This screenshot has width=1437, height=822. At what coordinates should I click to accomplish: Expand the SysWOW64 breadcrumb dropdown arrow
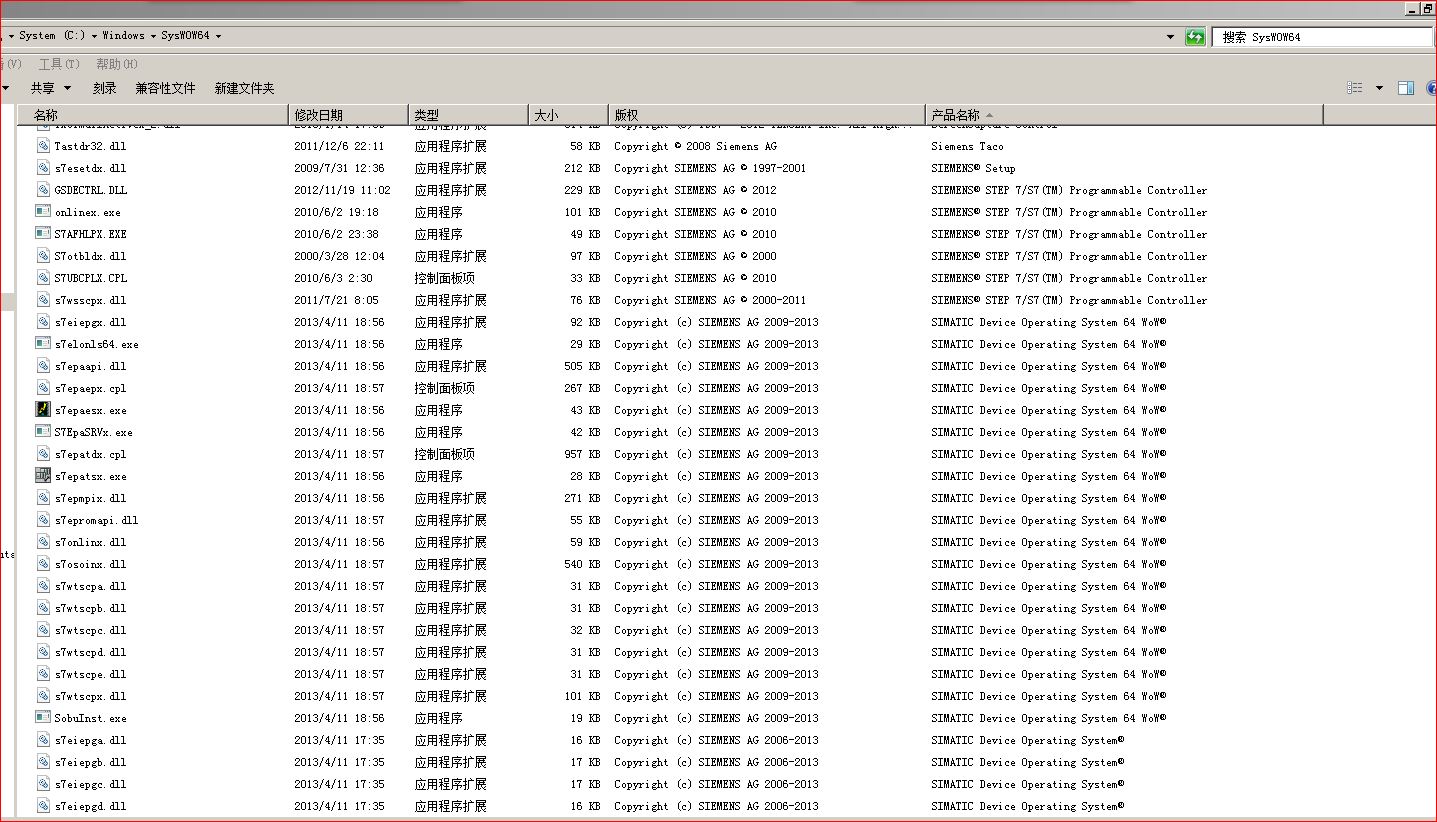tap(218, 36)
